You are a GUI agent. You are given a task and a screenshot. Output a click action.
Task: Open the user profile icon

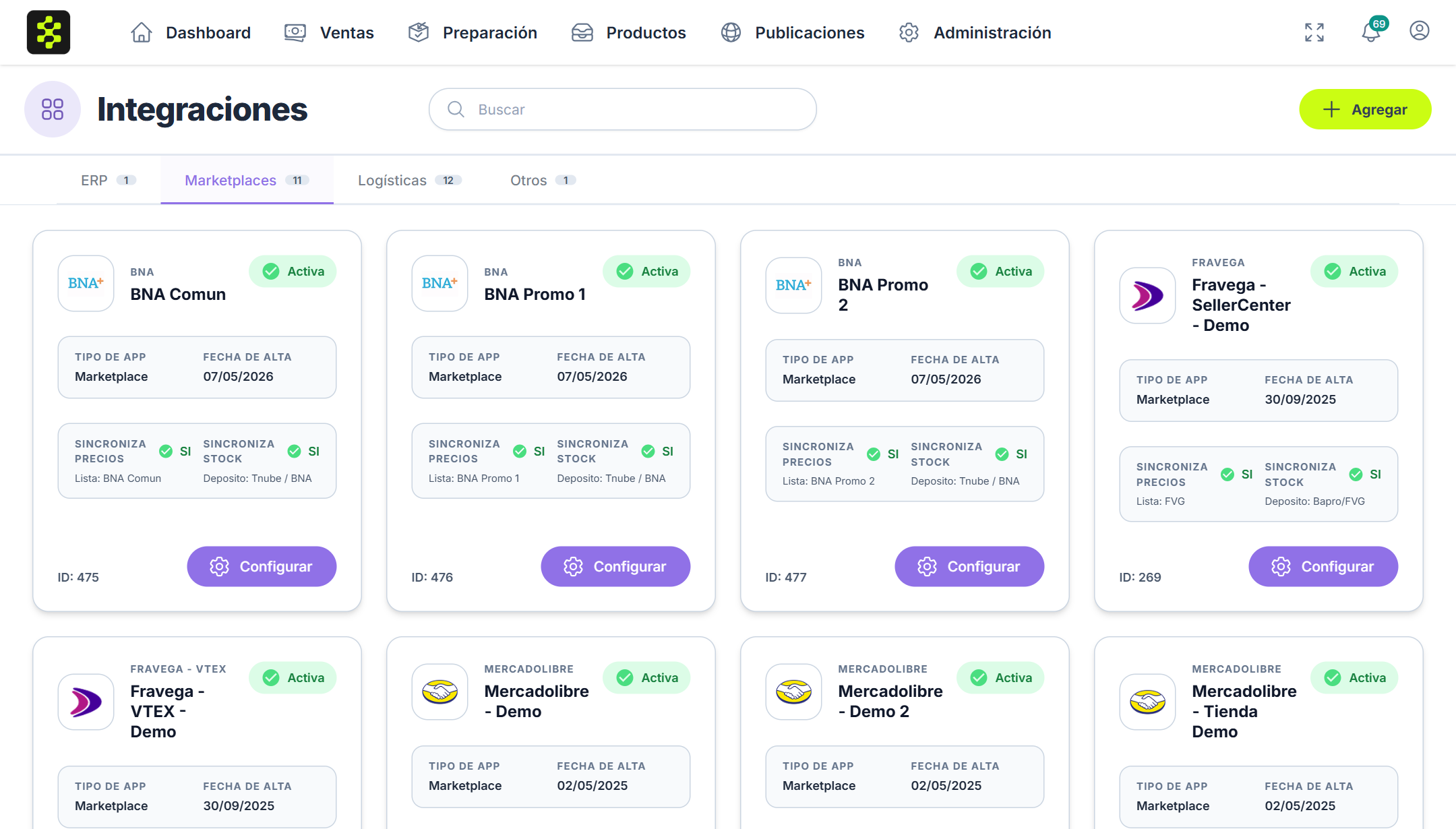[1420, 31]
